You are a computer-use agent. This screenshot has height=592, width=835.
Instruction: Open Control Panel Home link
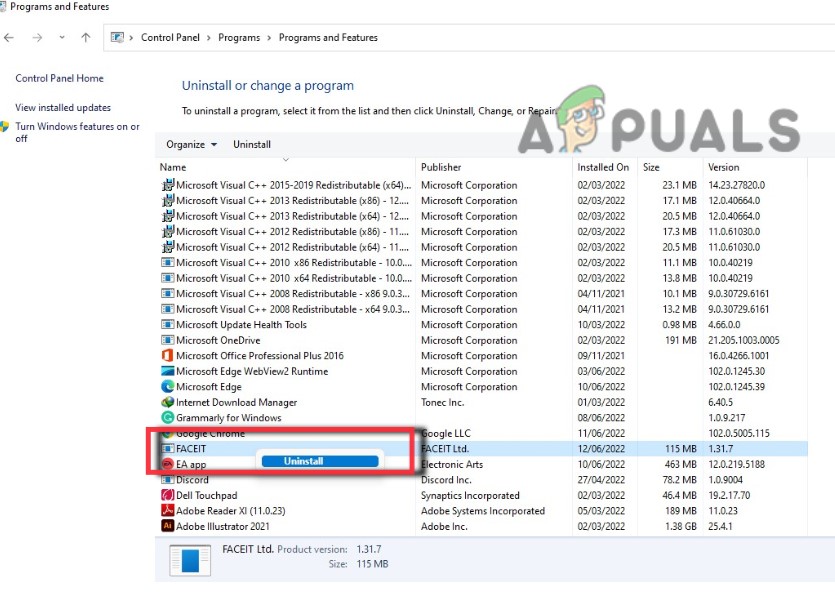point(59,78)
